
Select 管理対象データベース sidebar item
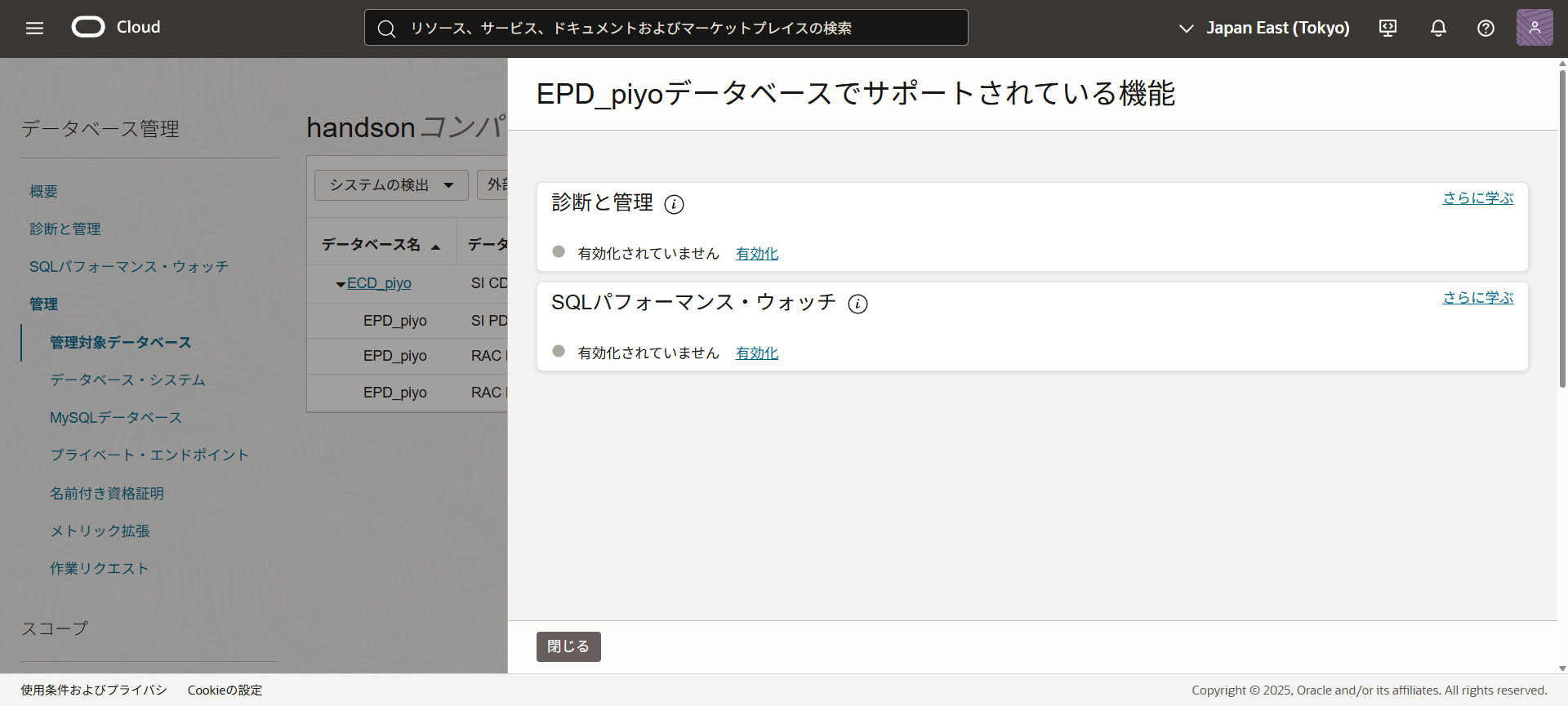[x=121, y=342]
